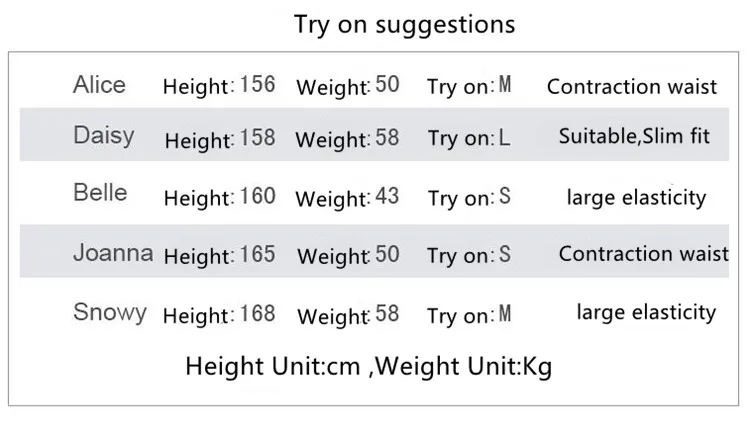Select the name Daisy
Image resolution: width=750 pixels, height=429 pixels.
point(104,136)
